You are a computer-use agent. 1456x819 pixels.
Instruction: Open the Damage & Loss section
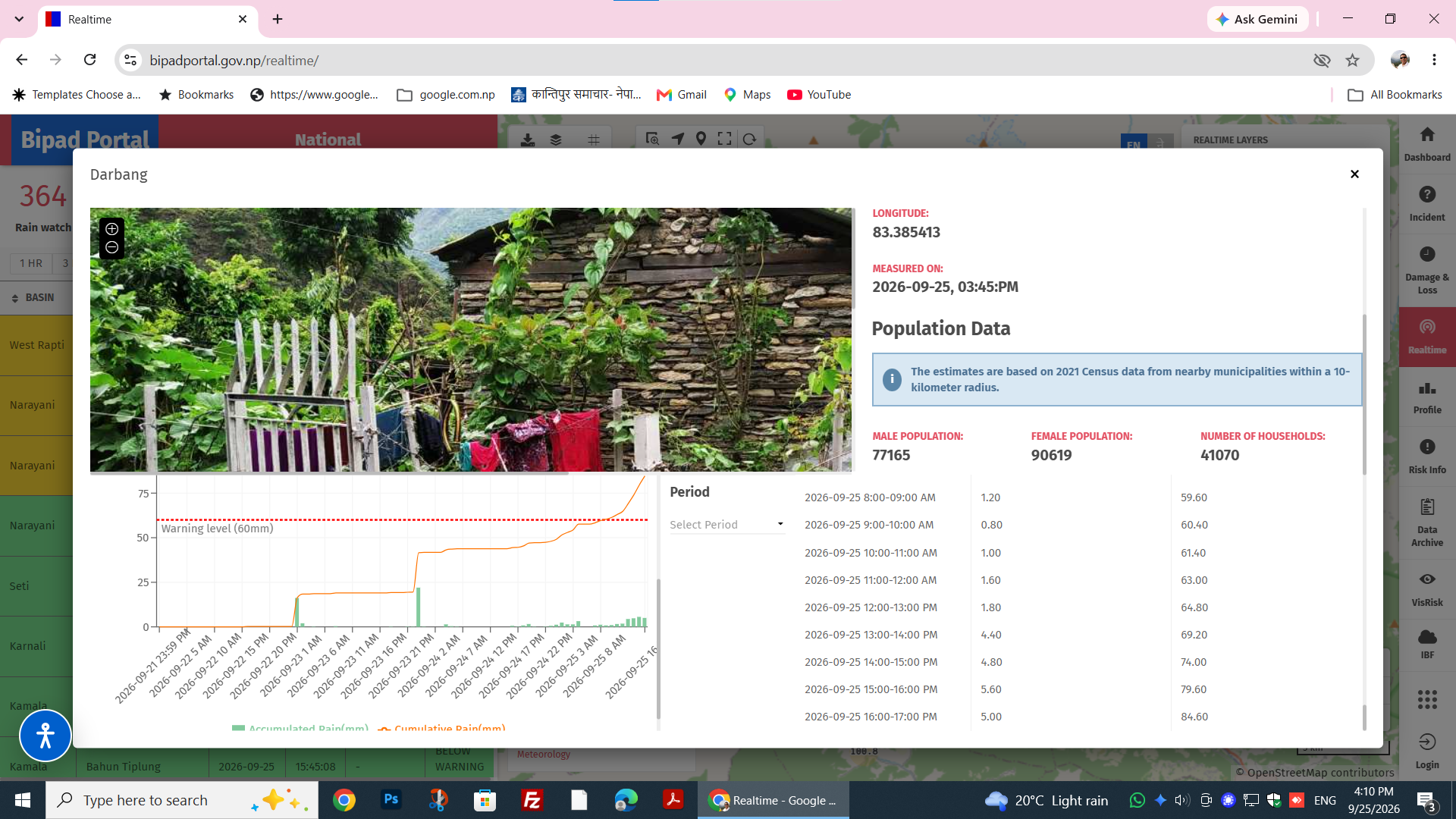click(1427, 271)
